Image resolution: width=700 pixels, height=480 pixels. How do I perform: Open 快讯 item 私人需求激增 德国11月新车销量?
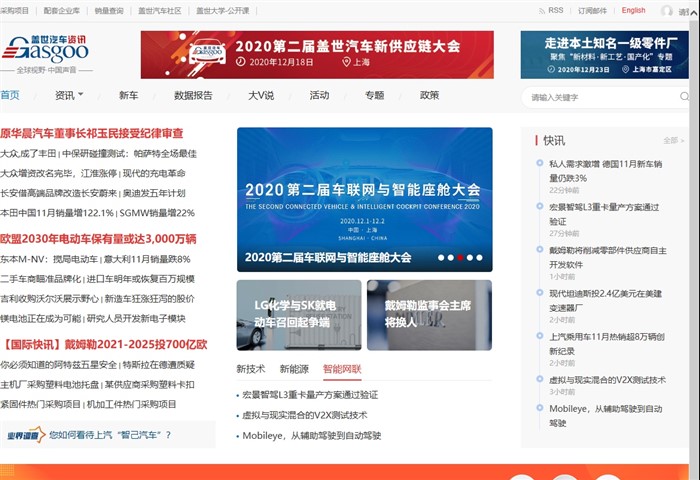click(x=605, y=171)
